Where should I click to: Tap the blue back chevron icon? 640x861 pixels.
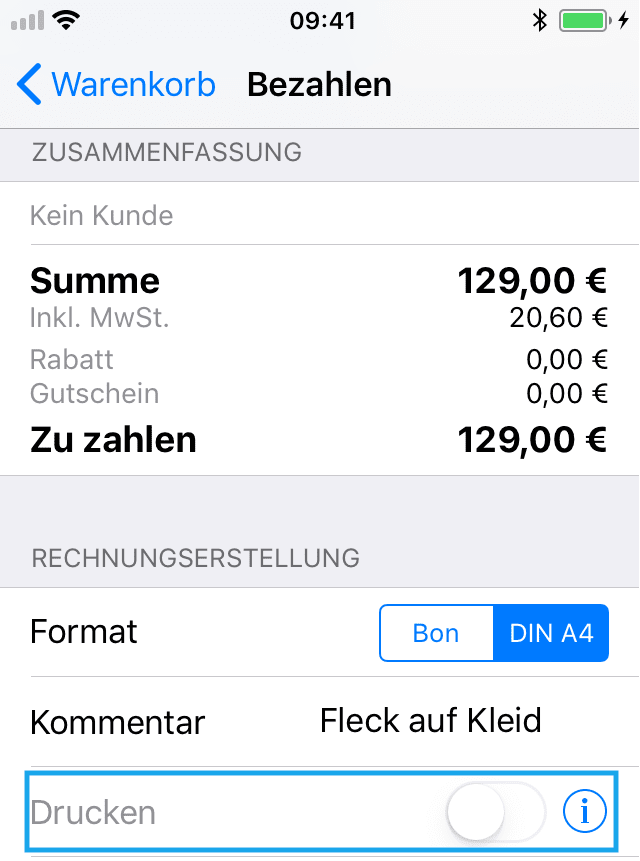point(29,84)
